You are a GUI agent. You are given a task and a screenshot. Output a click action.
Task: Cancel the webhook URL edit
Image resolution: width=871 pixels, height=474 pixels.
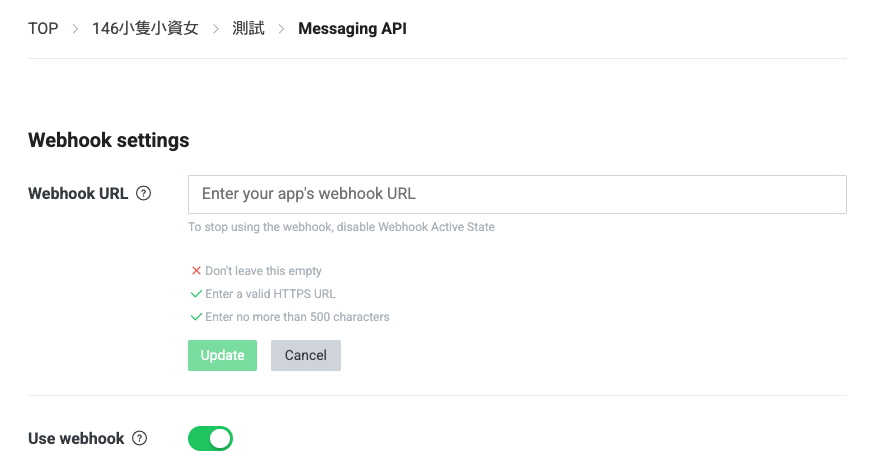306,355
